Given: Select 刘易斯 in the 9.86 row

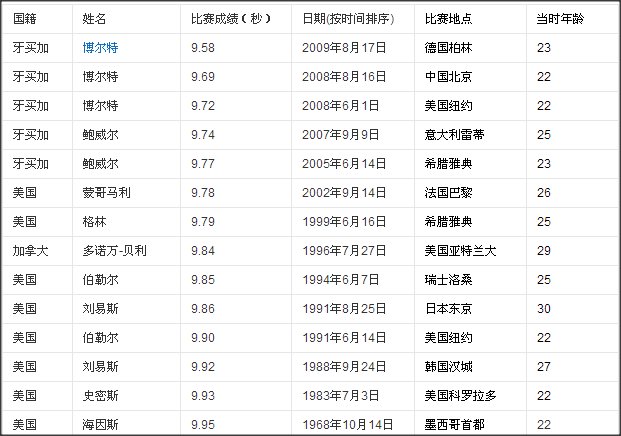Looking at the screenshot, I should click(x=100, y=309).
